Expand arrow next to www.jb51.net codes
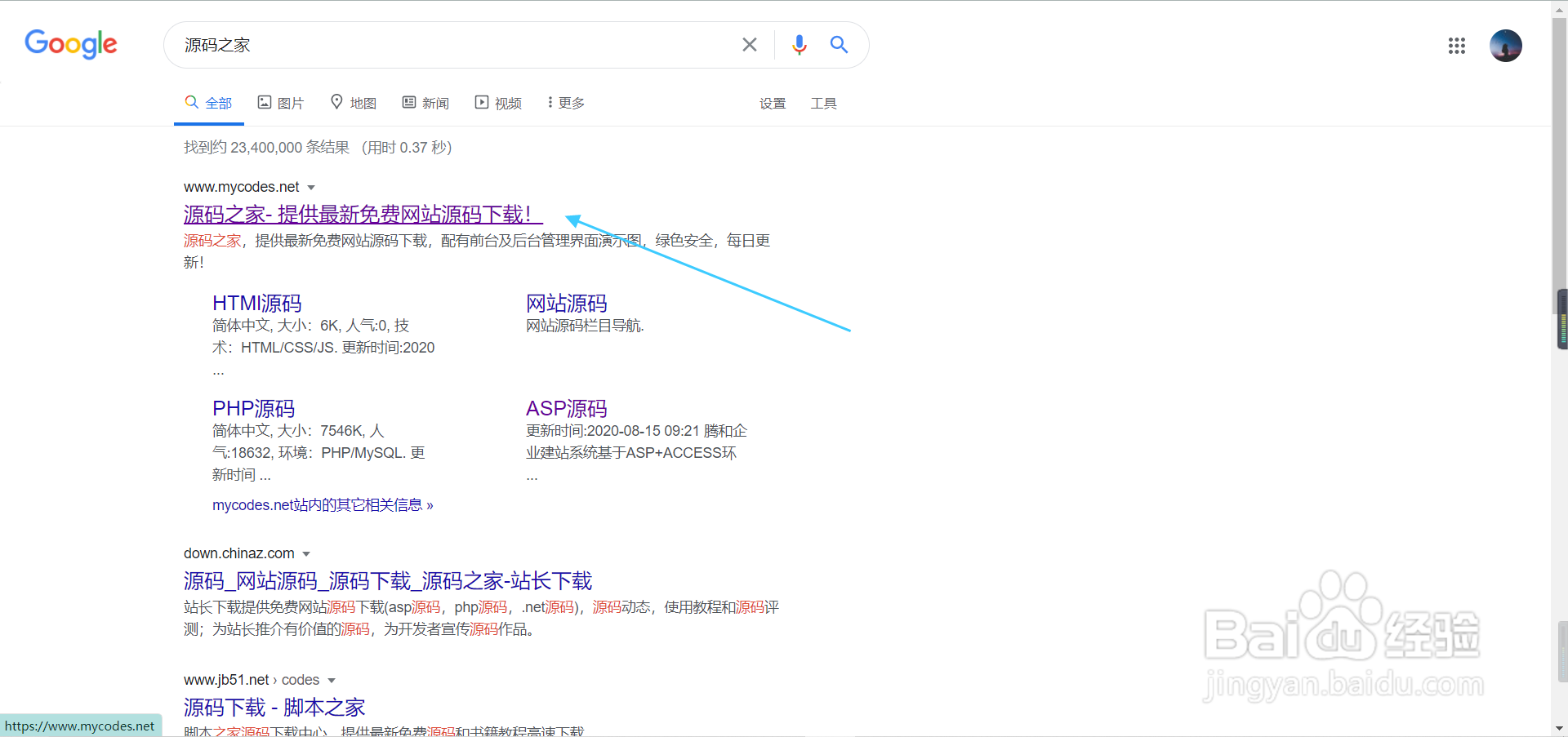 click(332, 681)
